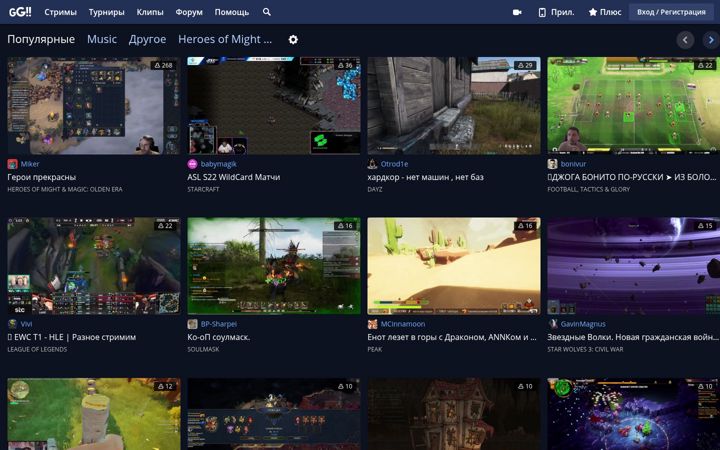The image size is (720, 450).
Task: Open PEAK desert stream thumbnail by MCinnamoon
Action: (x=454, y=266)
